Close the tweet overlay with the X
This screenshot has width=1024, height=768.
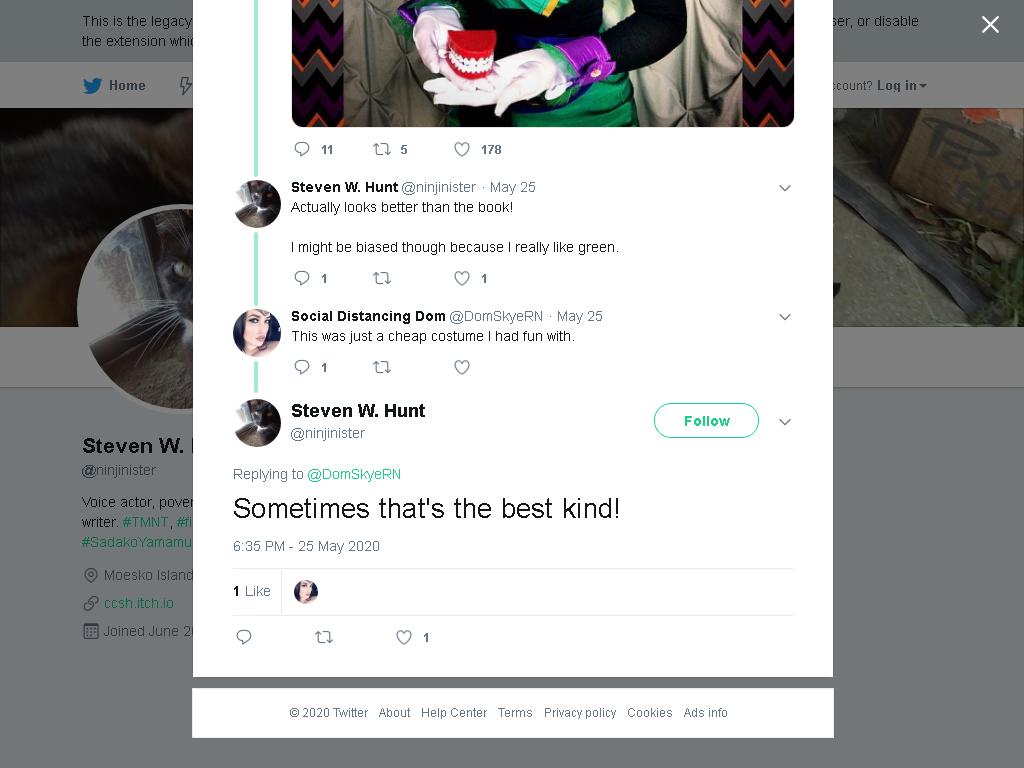(990, 24)
